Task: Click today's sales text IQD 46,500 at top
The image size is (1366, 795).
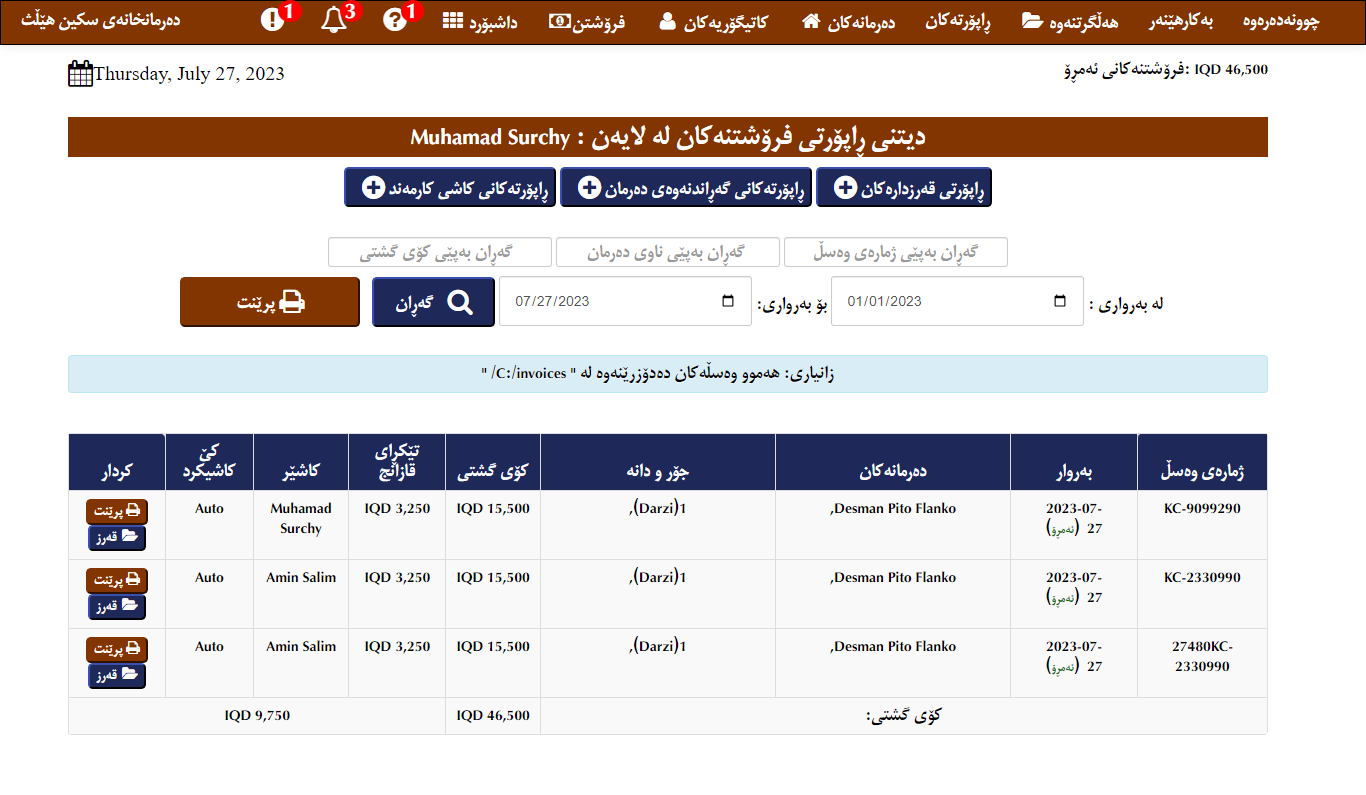Action: (1164, 69)
